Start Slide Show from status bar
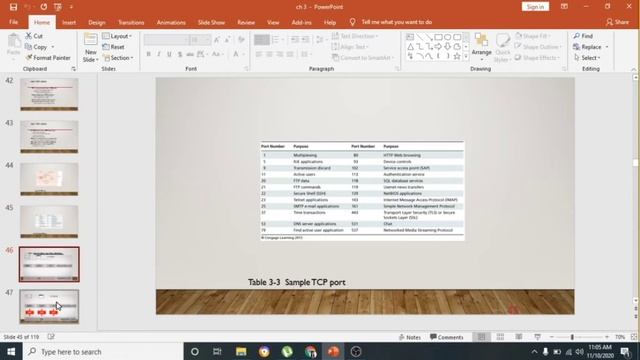The width and height of the screenshot is (640, 360). 538,337
